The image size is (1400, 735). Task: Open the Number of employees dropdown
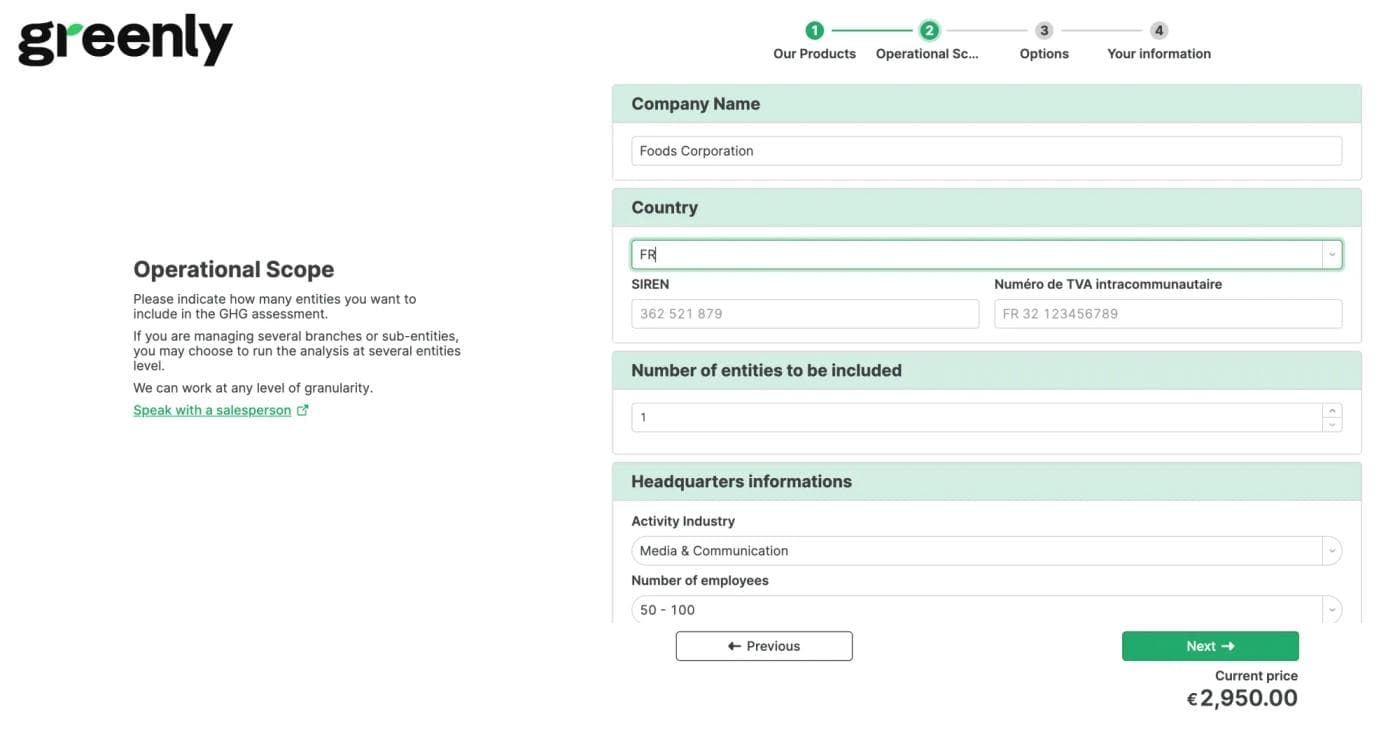coord(1332,609)
